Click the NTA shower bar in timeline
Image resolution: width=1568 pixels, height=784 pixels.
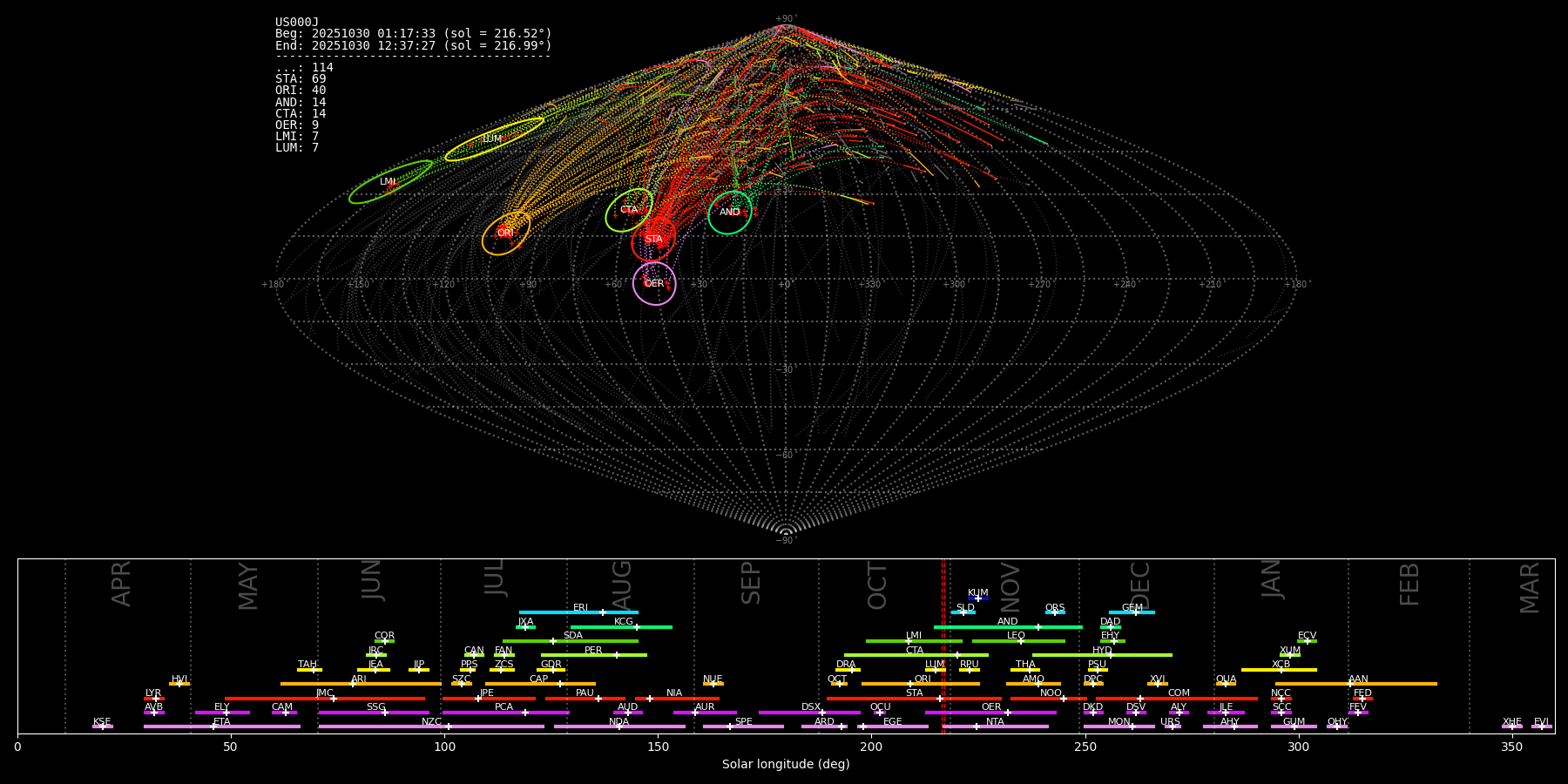(995, 727)
